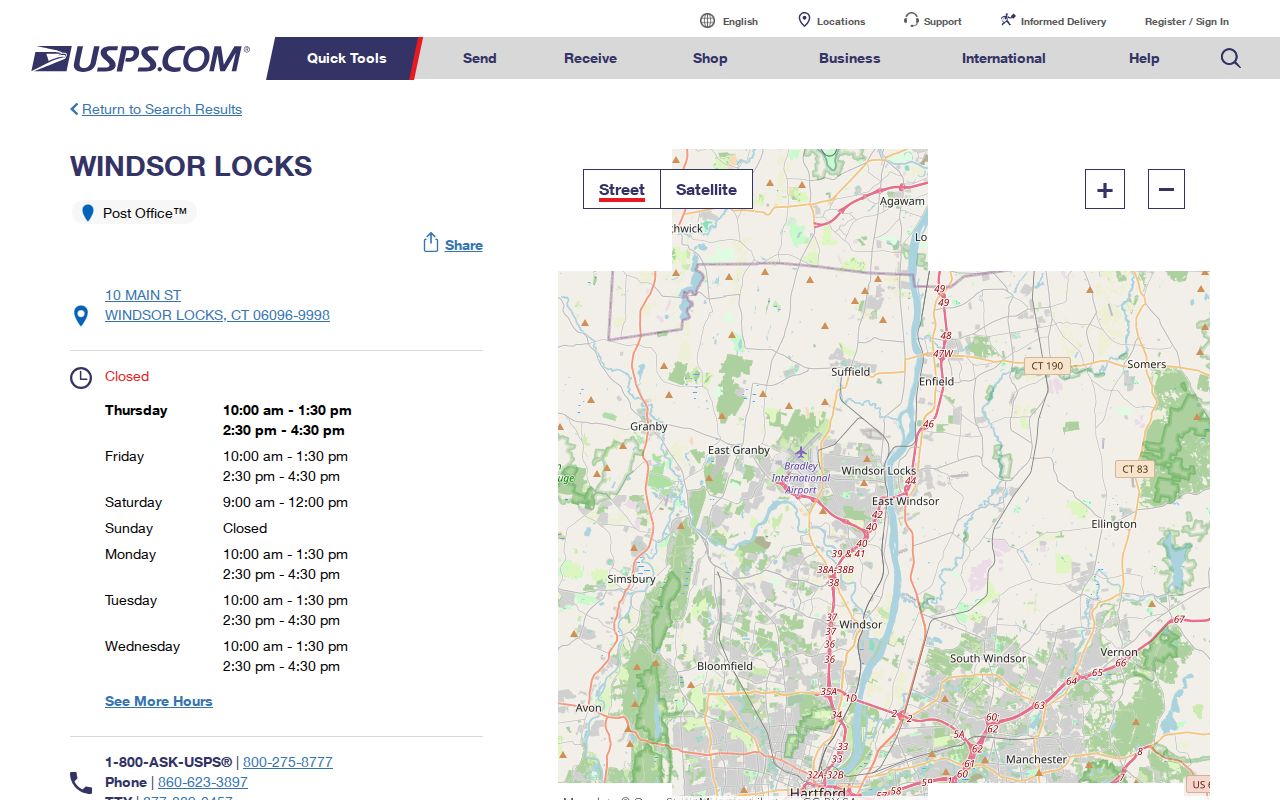Click the Post Office™ label text
Viewport: 1280px width, 800px height.
tap(145, 213)
